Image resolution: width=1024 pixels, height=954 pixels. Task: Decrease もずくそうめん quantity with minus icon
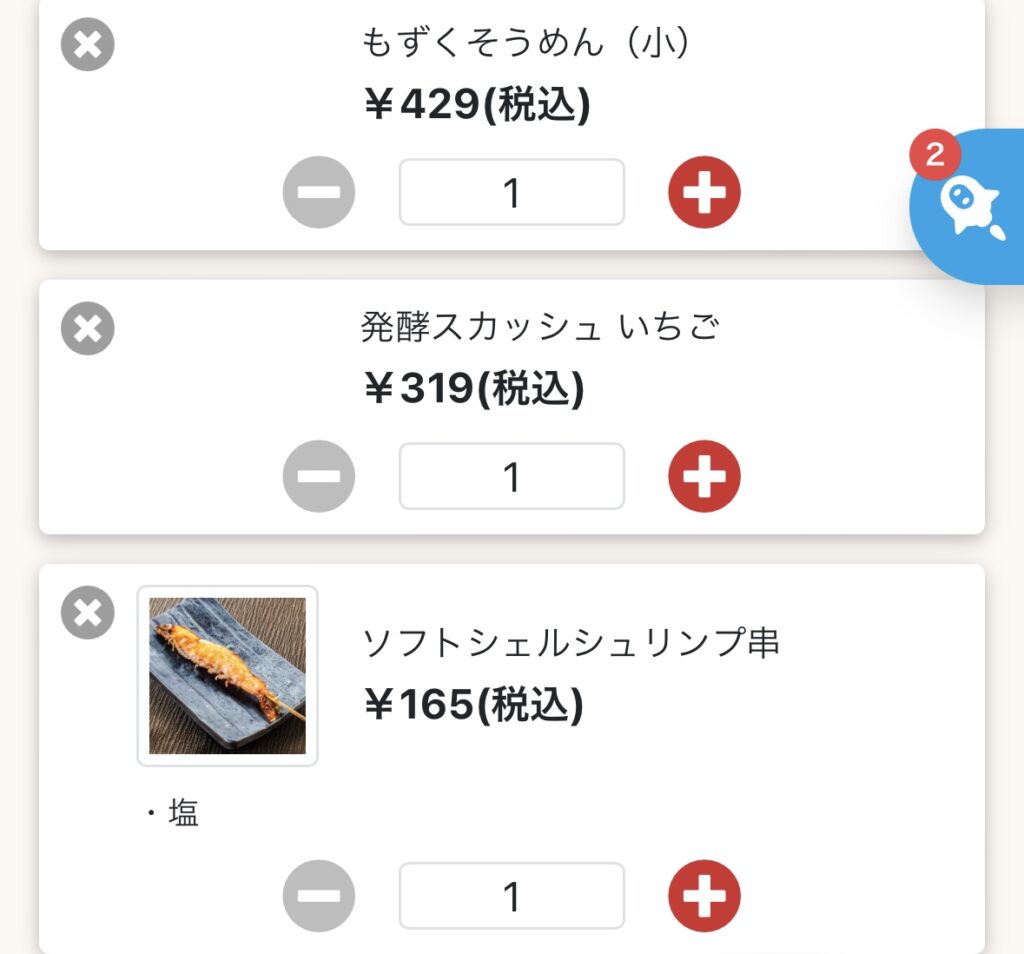click(x=319, y=192)
